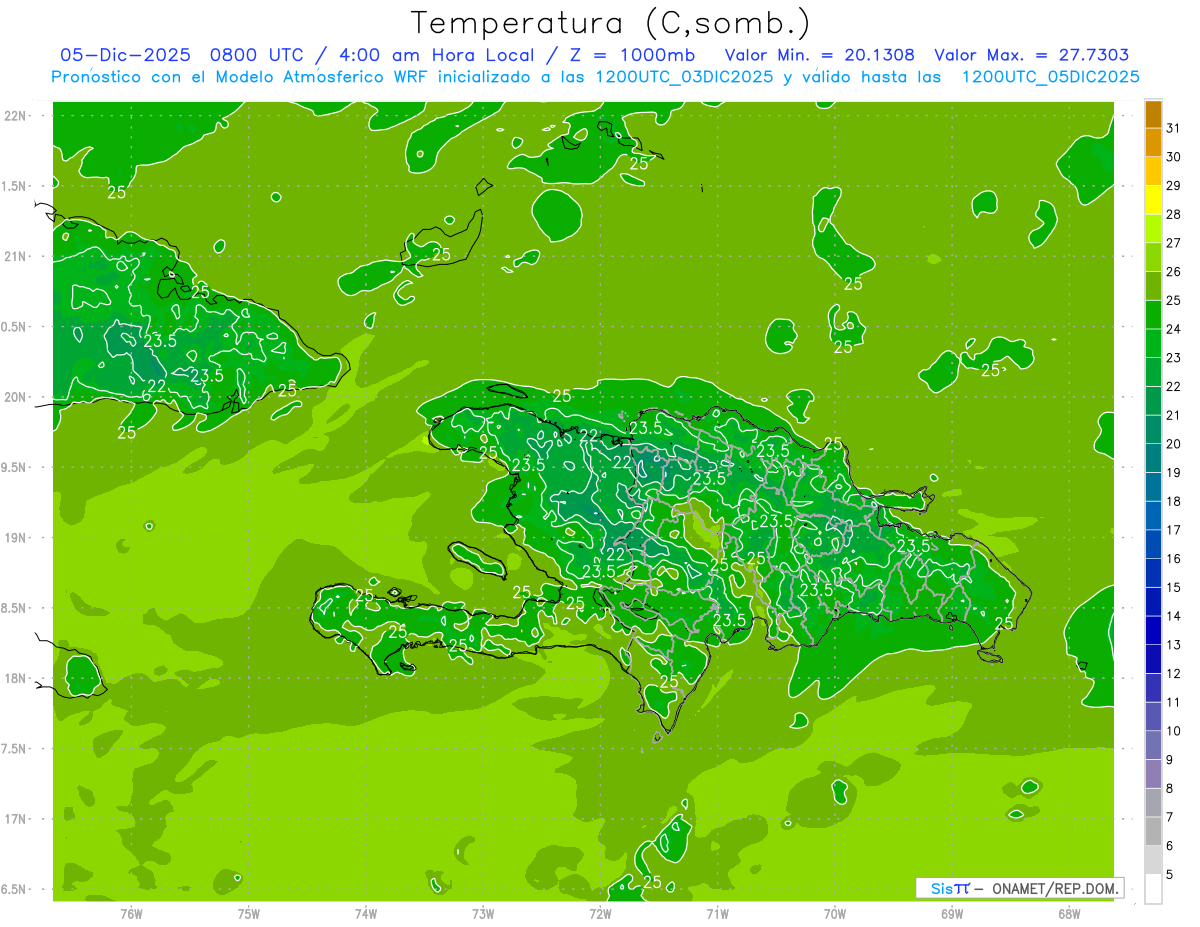Click the '69W' longitude axis label
Image resolution: width=1200 pixels, height=927 pixels.
click(x=952, y=914)
